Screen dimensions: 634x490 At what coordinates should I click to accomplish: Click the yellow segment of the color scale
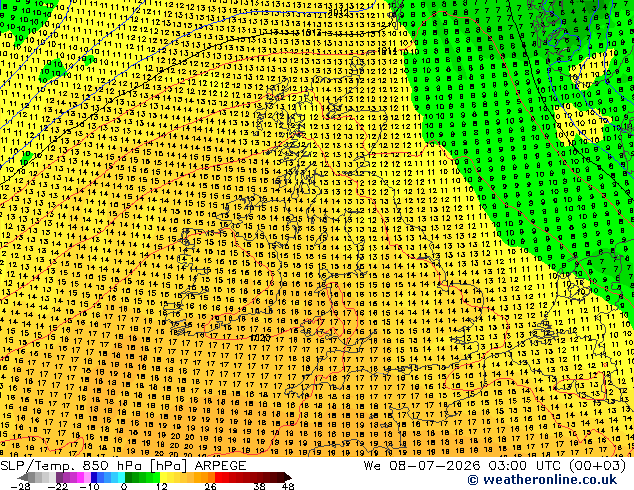(x=163, y=477)
